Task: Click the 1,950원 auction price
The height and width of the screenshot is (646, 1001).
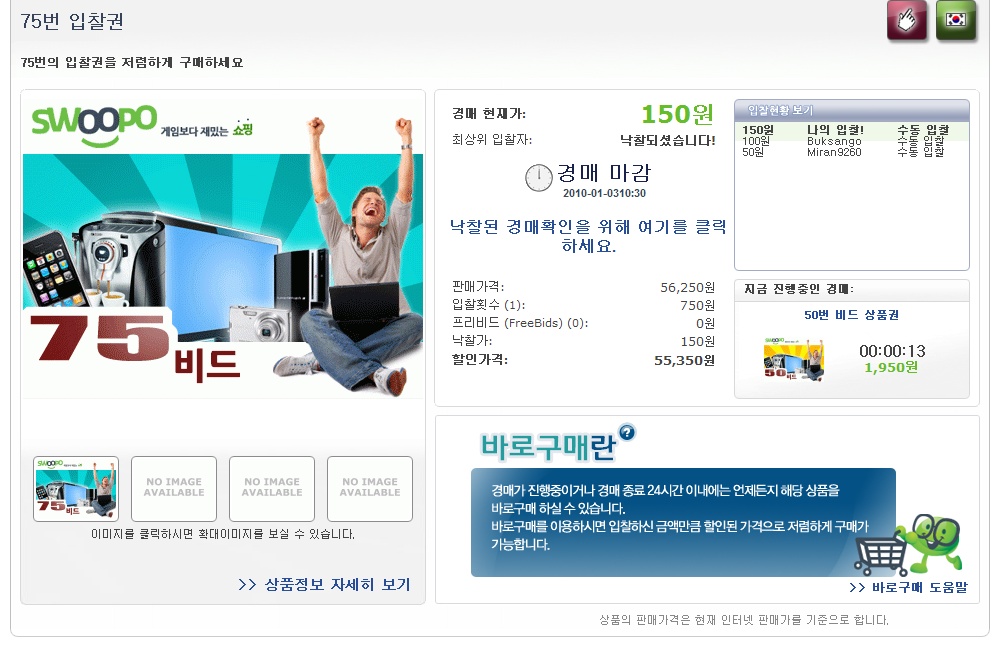Action: coord(891,368)
